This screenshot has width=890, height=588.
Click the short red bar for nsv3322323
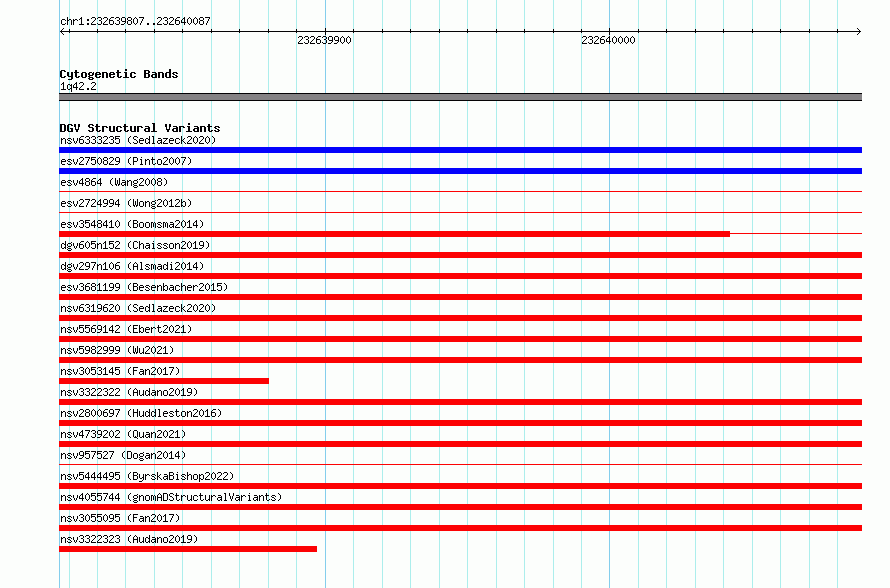(x=188, y=549)
